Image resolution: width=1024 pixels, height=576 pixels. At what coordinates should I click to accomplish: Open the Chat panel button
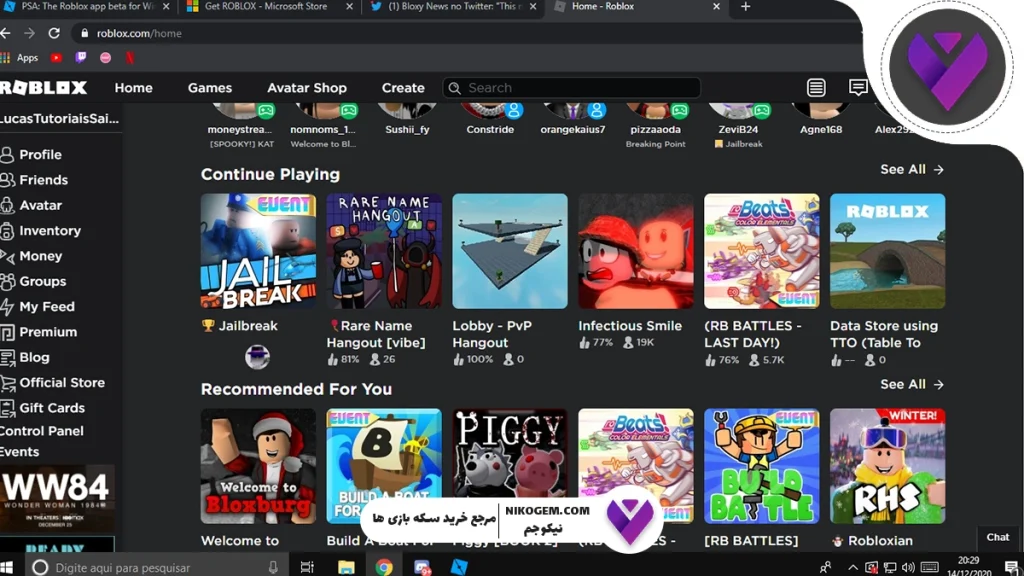point(997,537)
